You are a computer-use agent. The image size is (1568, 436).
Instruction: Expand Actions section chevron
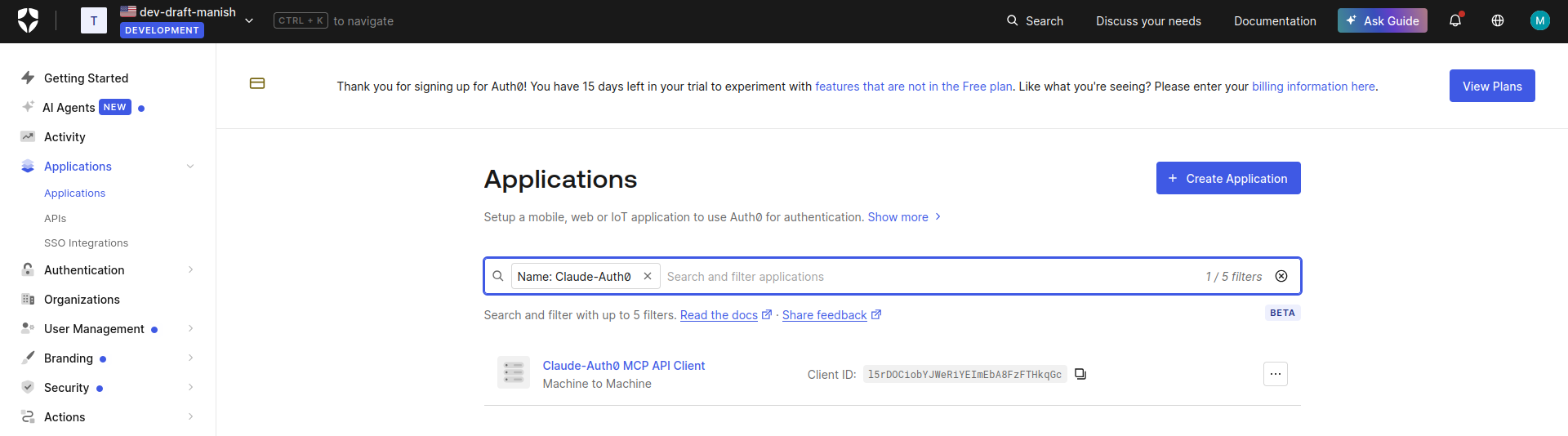[190, 417]
